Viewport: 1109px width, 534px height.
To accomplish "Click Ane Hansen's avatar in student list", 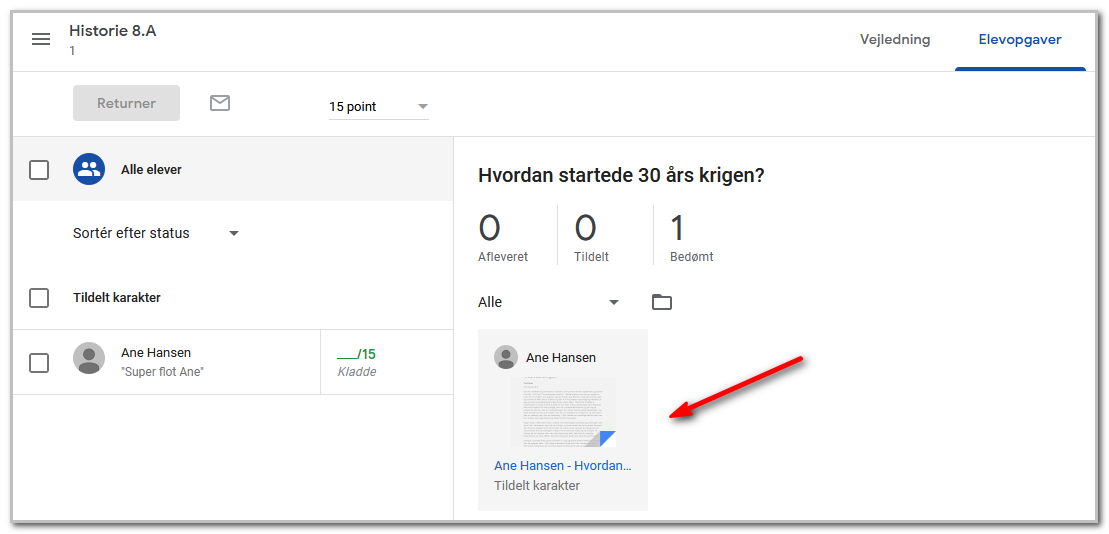I will 89,358.
